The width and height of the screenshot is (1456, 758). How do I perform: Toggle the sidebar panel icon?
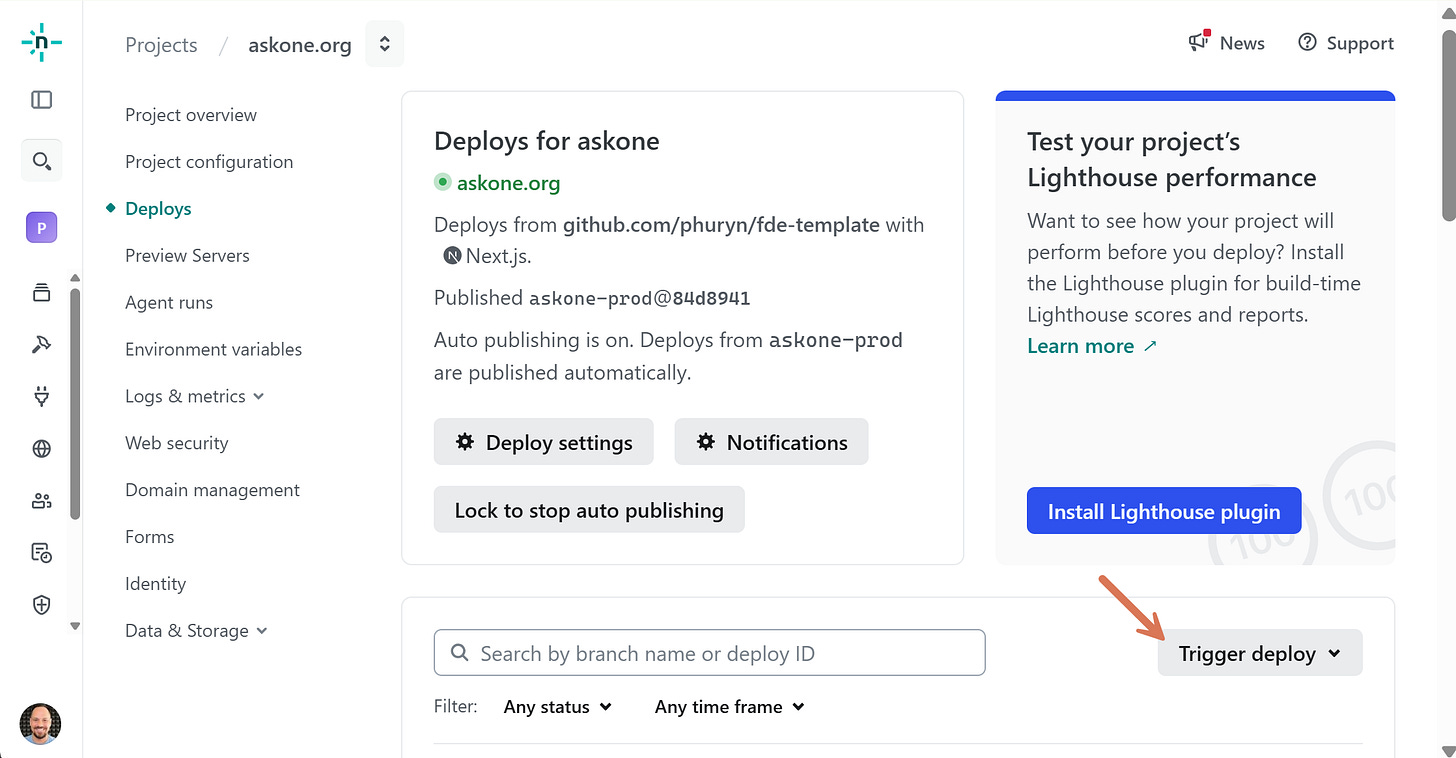pos(41,100)
